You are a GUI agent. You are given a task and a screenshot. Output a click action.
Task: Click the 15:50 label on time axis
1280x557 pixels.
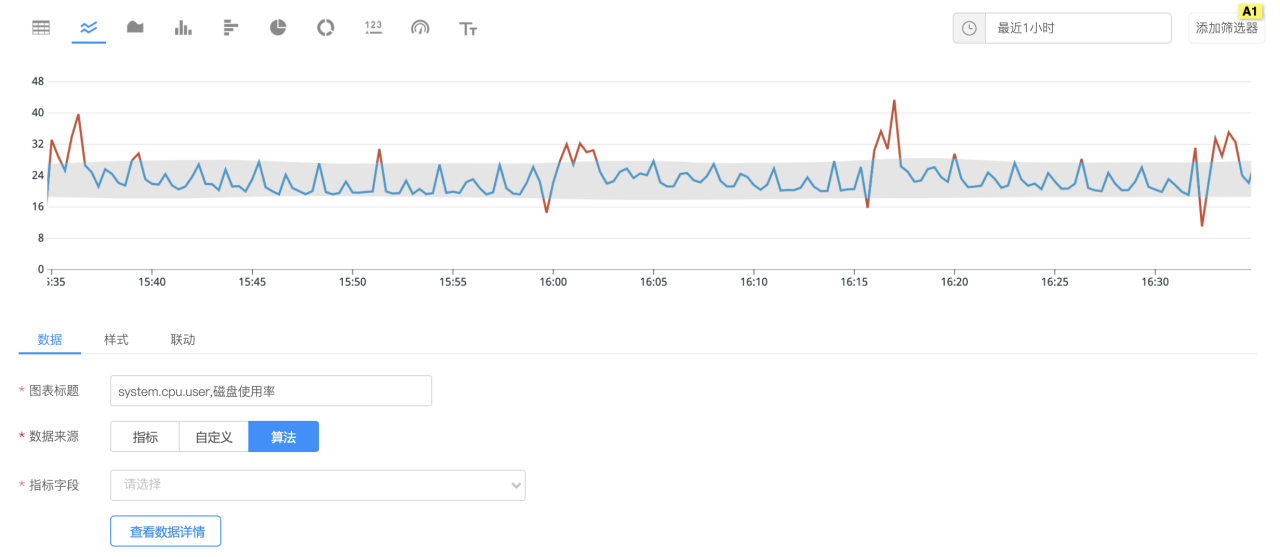(352, 282)
